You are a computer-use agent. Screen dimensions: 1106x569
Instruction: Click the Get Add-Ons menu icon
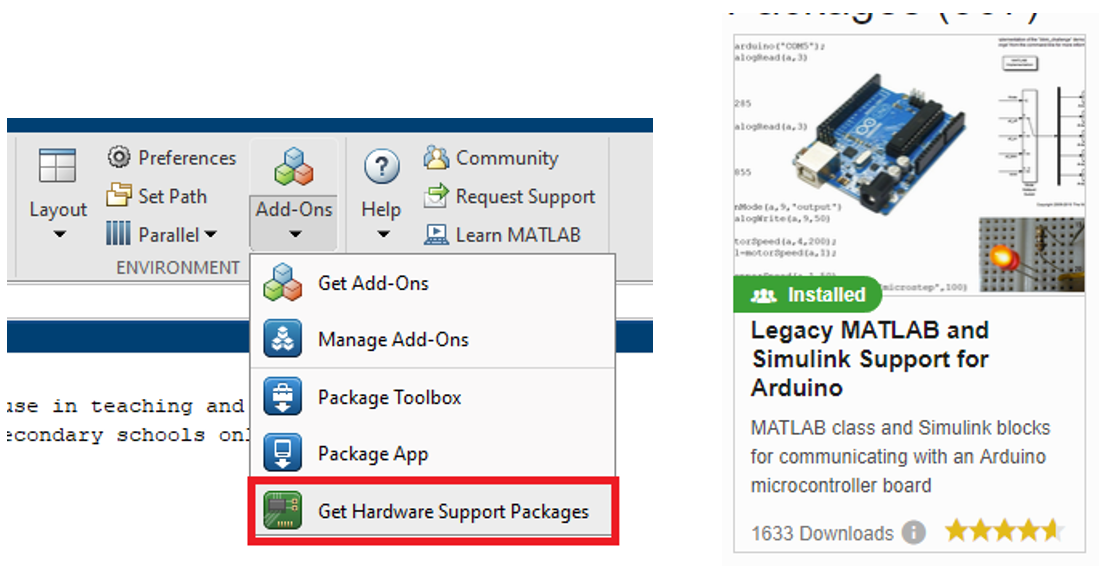[x=283, y=283]
